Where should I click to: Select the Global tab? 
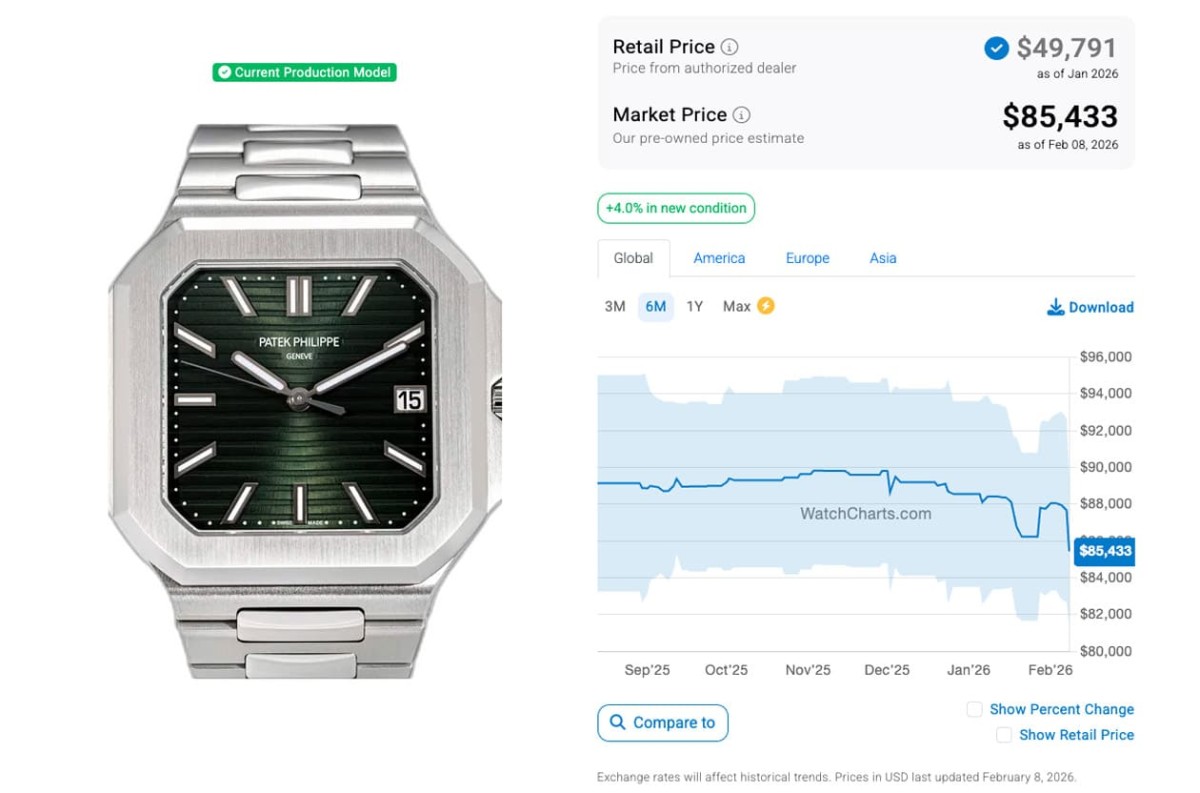point(633,258)
